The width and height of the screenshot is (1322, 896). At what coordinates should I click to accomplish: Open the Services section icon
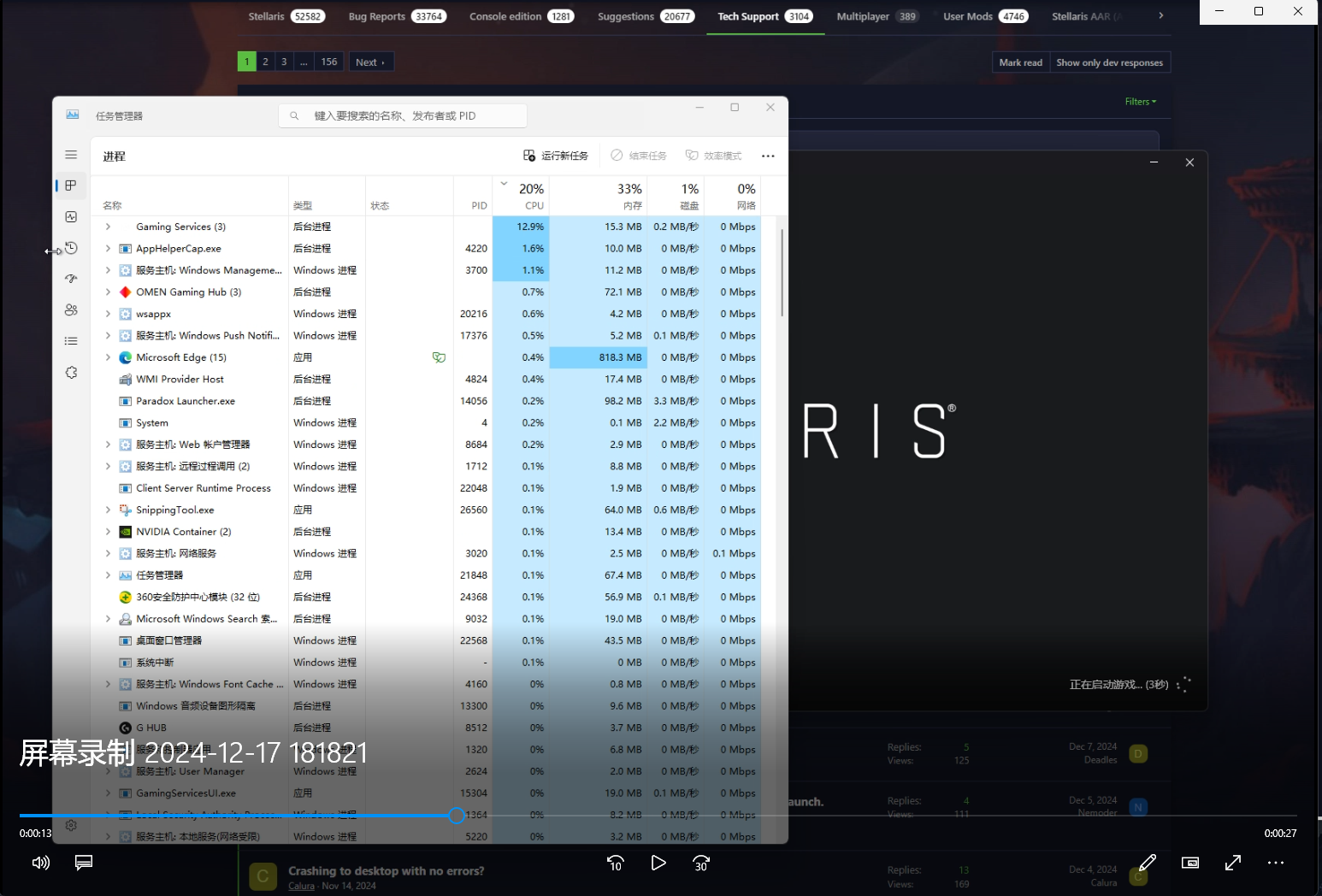71,372
